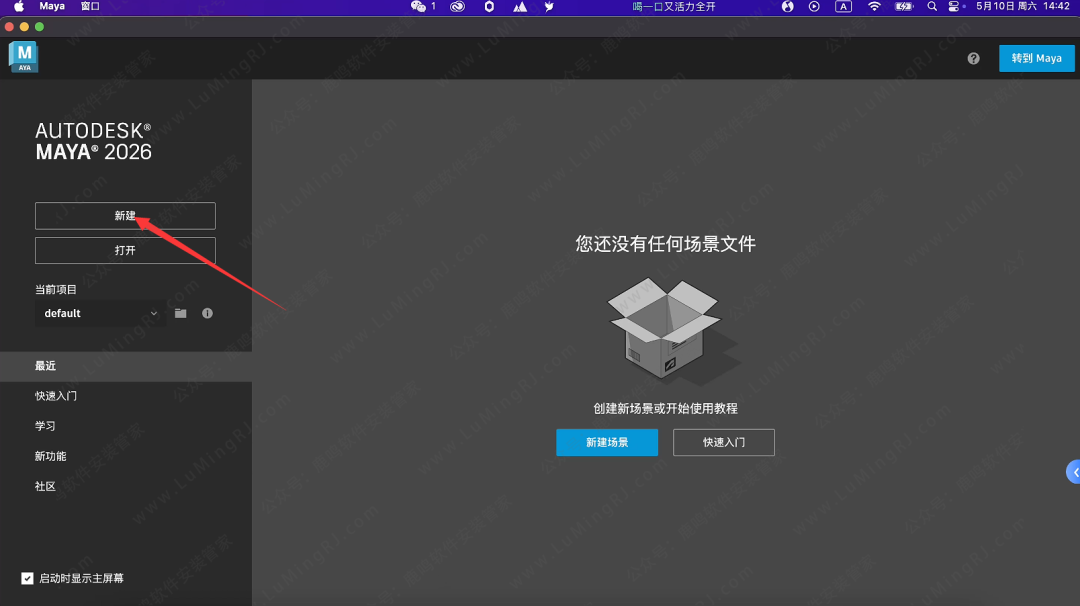Click the Maya application logo icon

(x=22, y=57)
